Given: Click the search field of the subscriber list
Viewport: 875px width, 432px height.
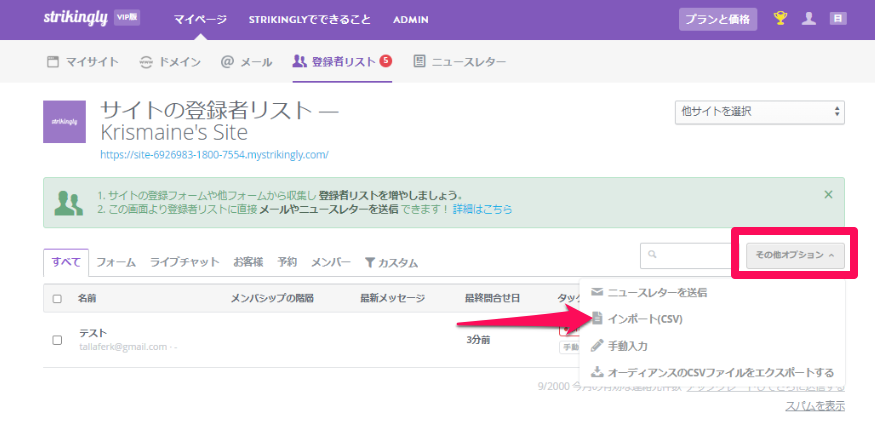Looking at the screenshot, I should coord(685,255).
